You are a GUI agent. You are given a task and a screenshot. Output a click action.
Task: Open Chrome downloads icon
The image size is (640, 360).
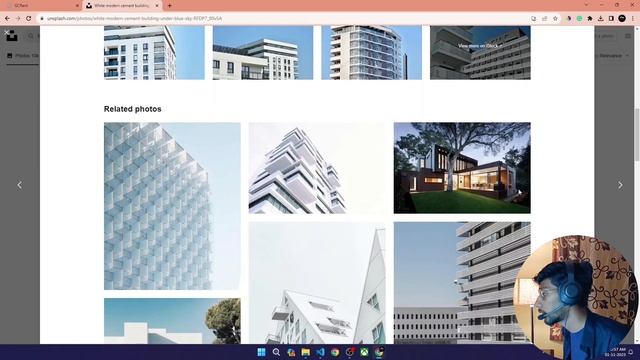pyautogui.click(x=600, y=18)
